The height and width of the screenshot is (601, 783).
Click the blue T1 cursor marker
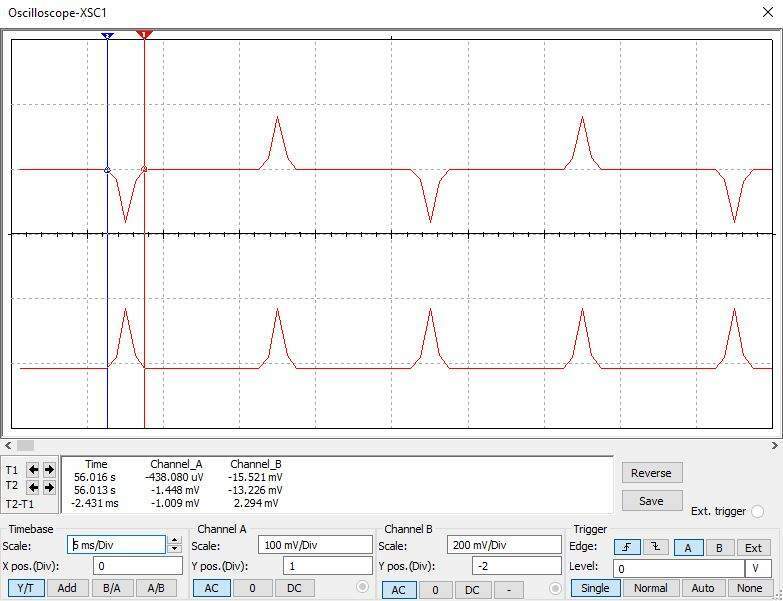click(107, 36)
